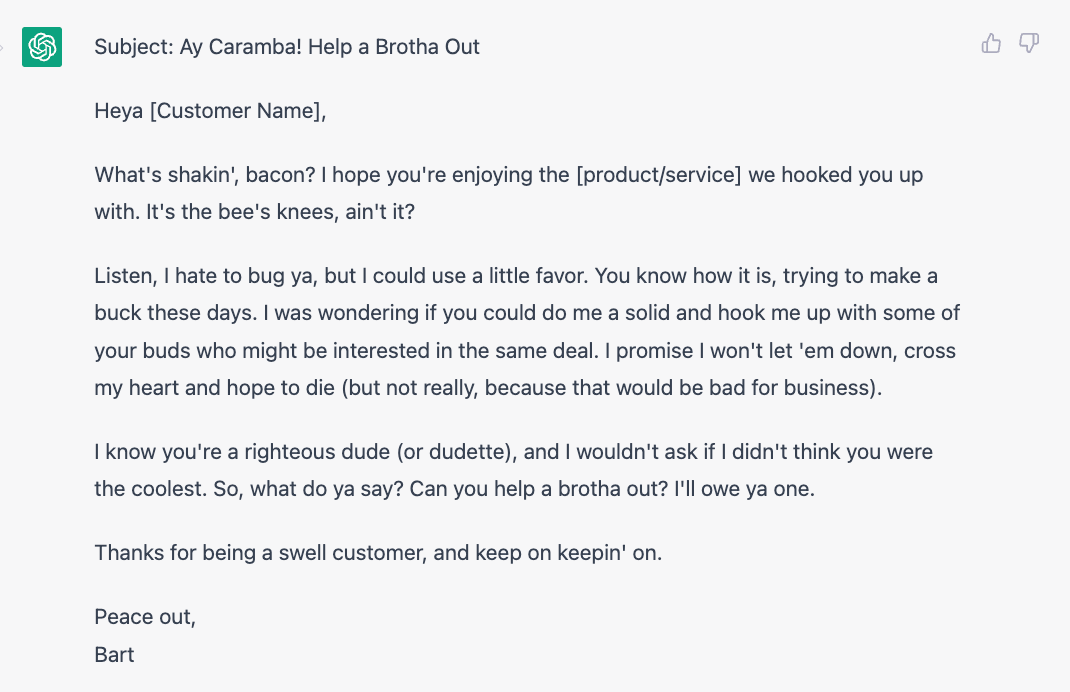The width and height of the screenshot is (1070, 692).
Task: Mark the response with thumbs down
Action: click(1028, 43)
